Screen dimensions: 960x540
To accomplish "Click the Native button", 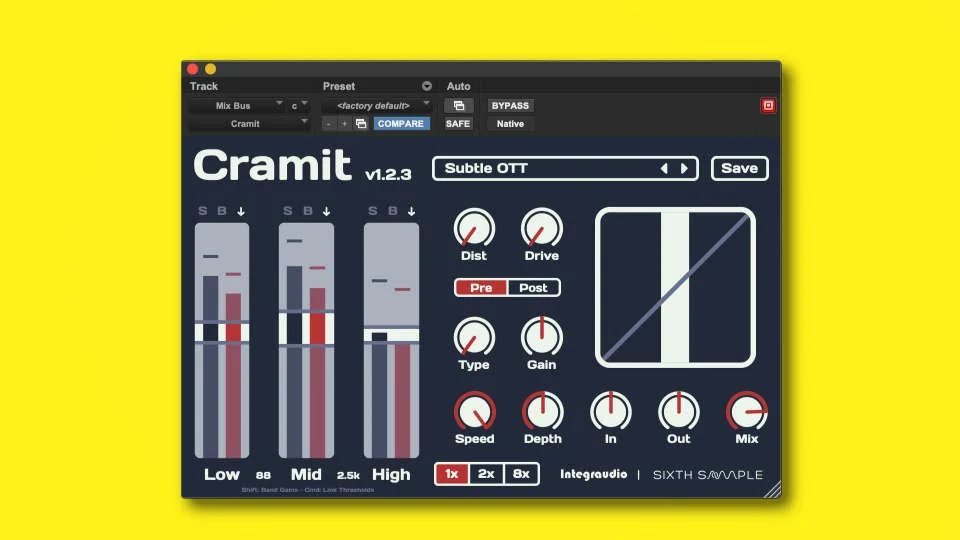I will [510, 124].
